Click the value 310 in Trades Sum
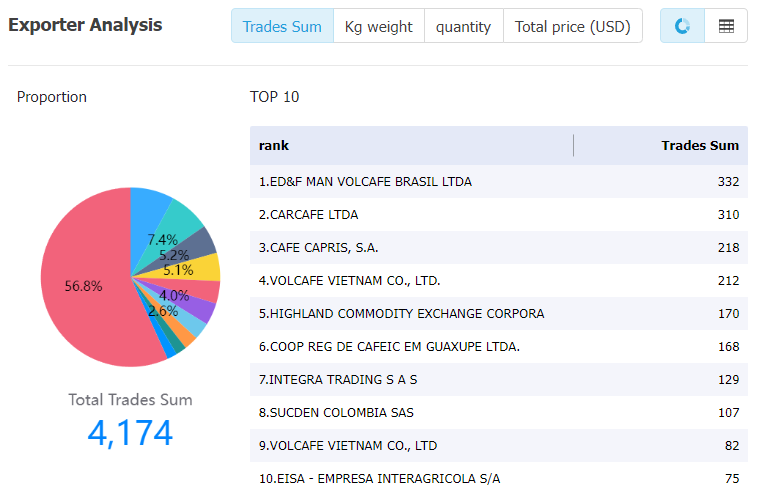Viewport: 757px width, 493px height. coord(728,214)
